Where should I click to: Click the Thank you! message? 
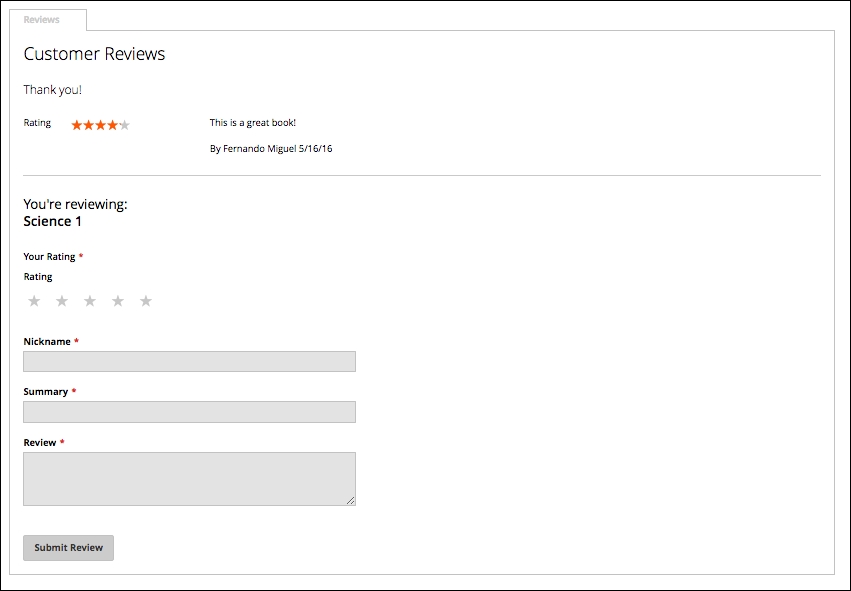(x=53, y=90)
